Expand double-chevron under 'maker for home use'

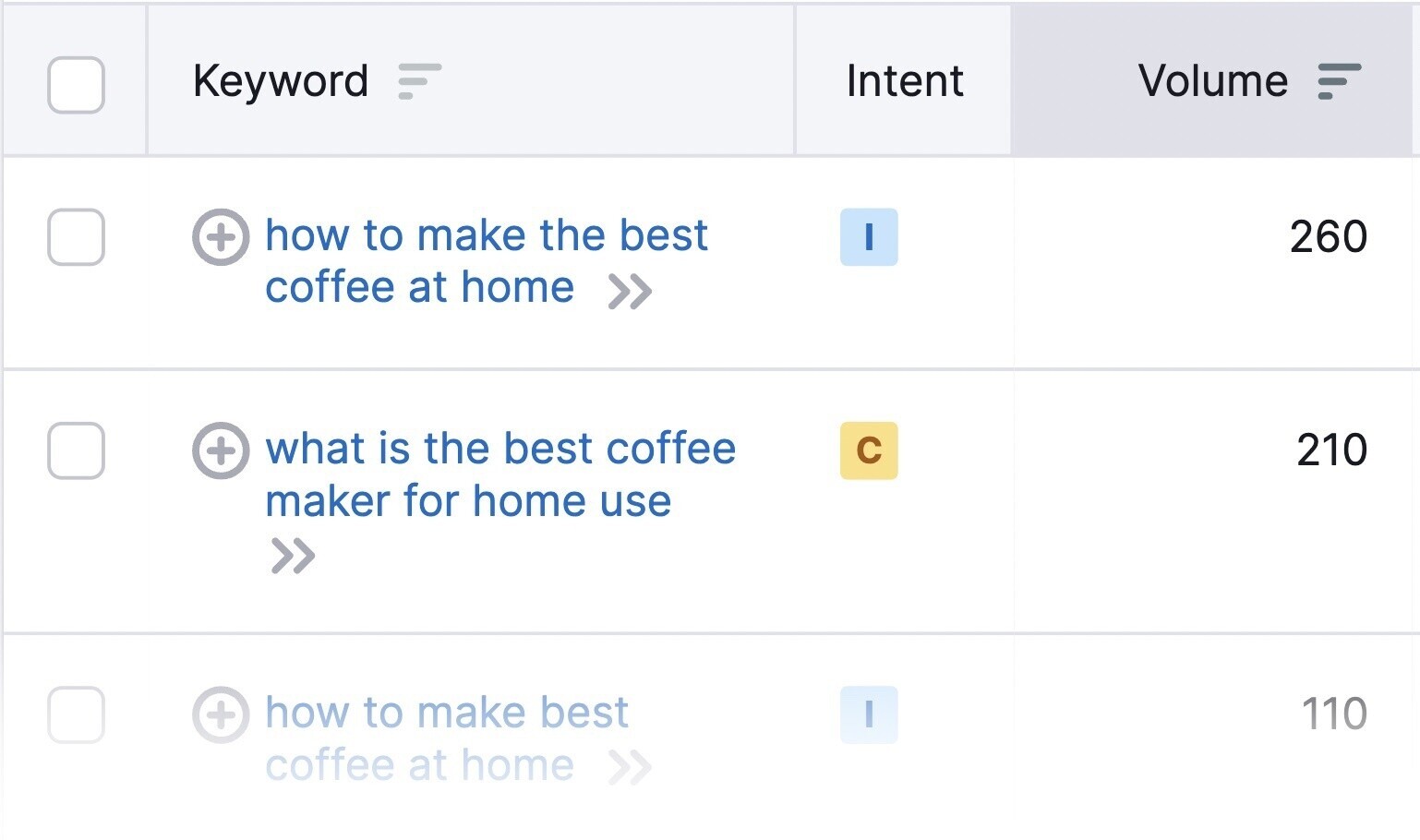(293, 556)
